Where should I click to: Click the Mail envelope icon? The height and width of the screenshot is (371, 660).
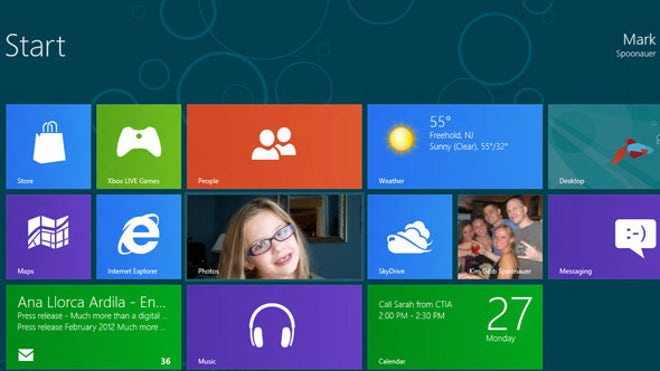[26, 355]
